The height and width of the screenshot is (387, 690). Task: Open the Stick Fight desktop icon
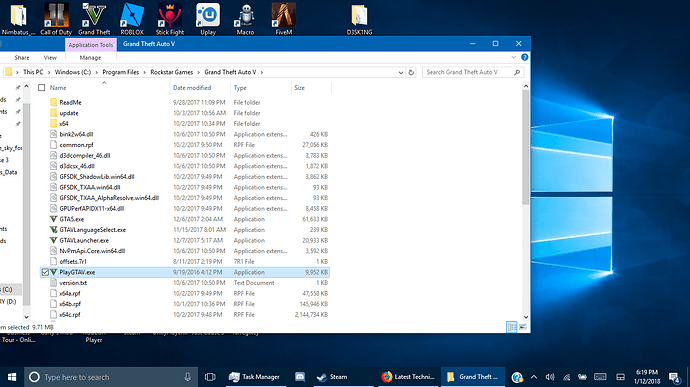coord(170,19)
